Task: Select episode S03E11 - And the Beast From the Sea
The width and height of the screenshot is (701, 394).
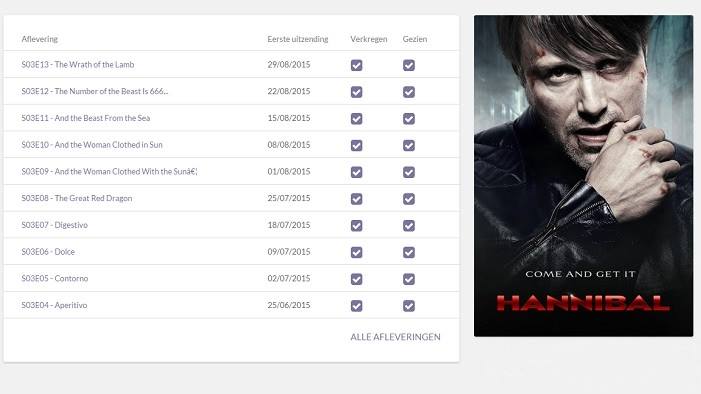Action: pyautogui.click(x=86, y=118)
